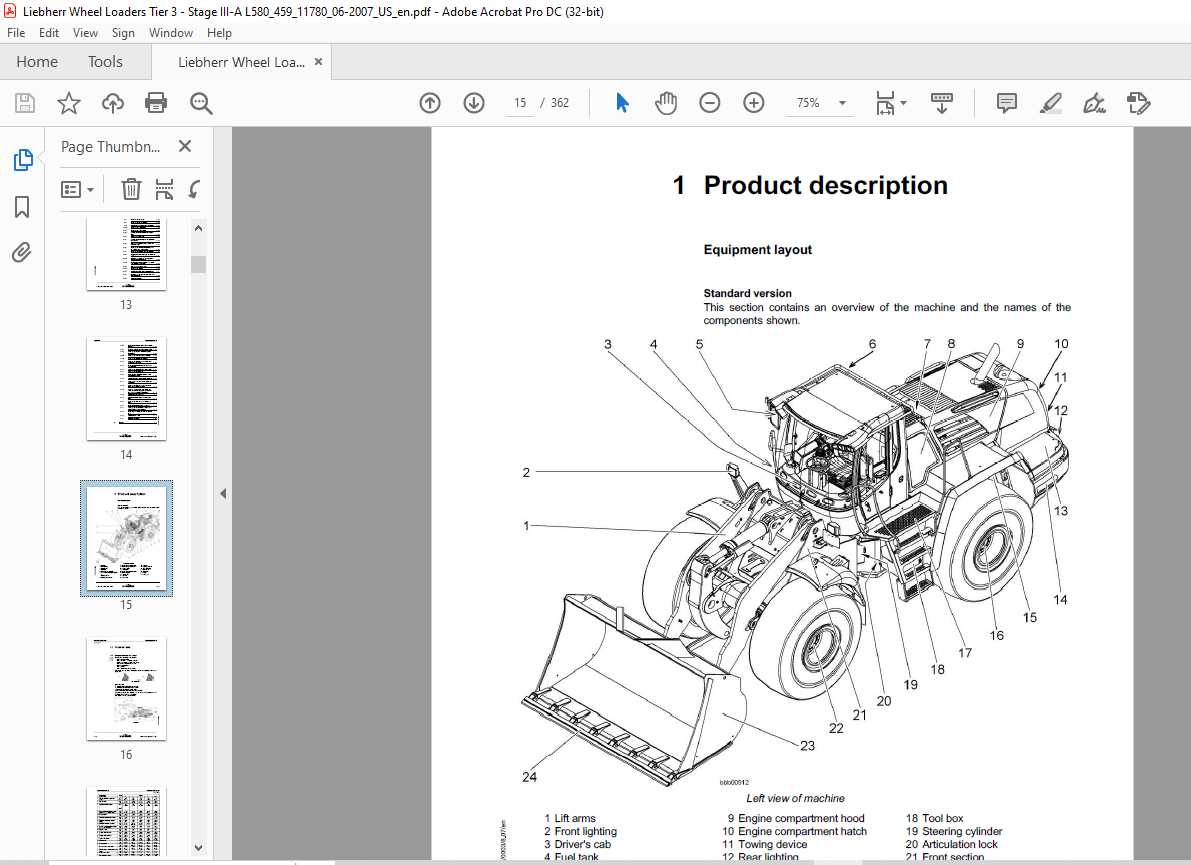This screenshot has width=1191, height=865.
Task: Zoom out with minus icon
Action: point(709,103)
